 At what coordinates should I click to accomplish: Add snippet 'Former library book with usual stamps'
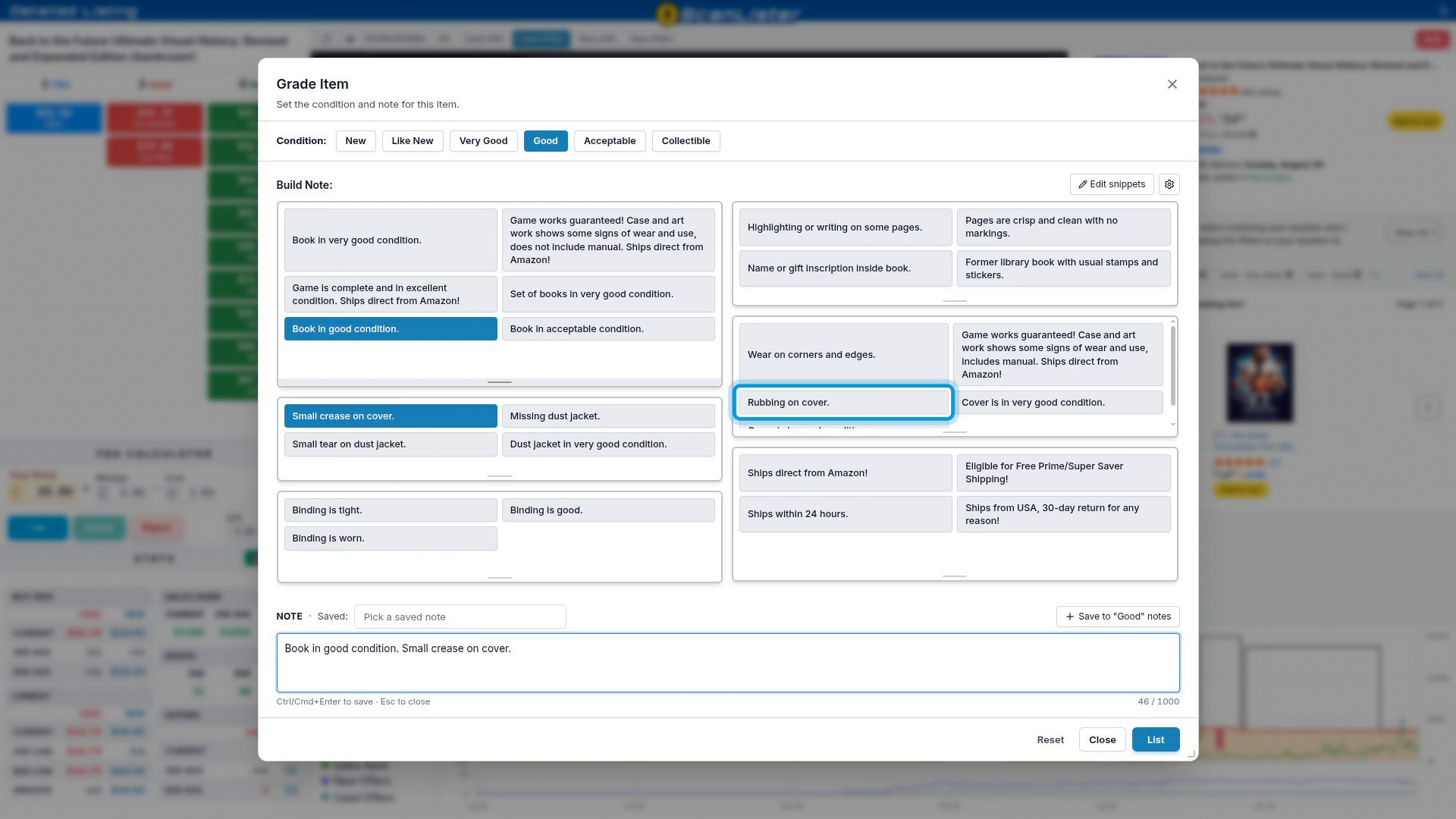click(1063, 268)
